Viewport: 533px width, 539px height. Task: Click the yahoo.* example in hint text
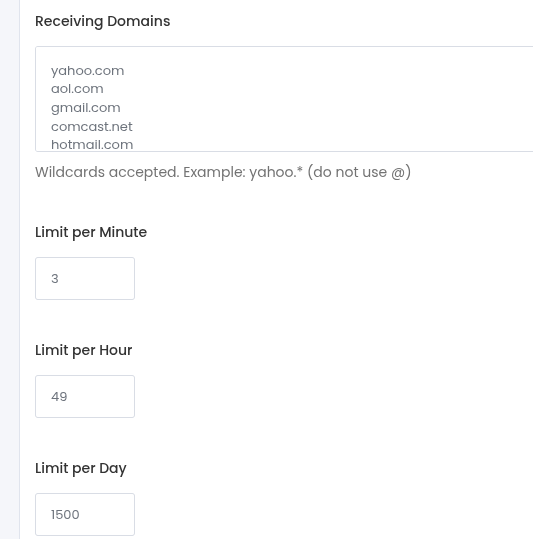point(276,172)
